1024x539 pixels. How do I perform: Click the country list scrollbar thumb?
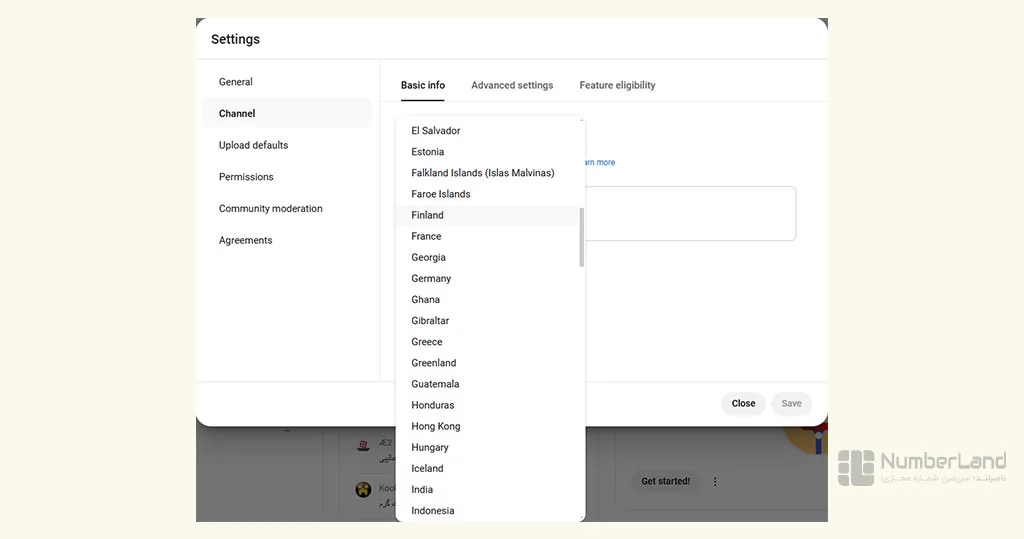tap(581, 237)
